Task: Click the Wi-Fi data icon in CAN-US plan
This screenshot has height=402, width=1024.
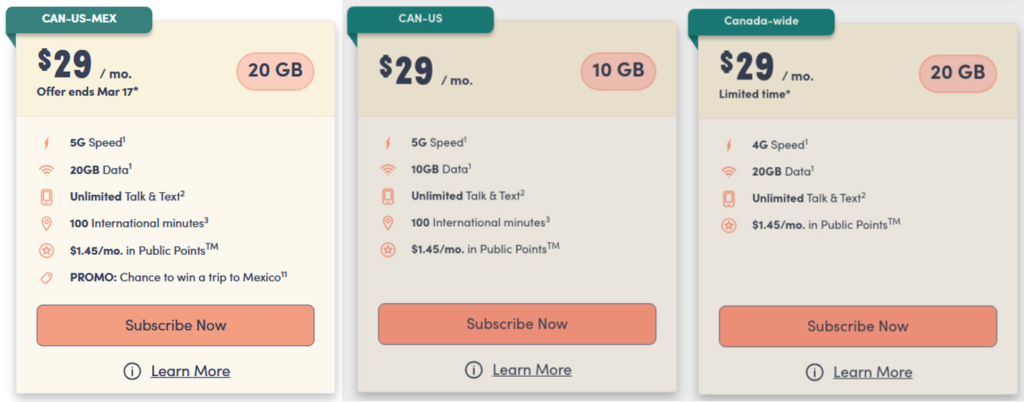Action: 388,169
